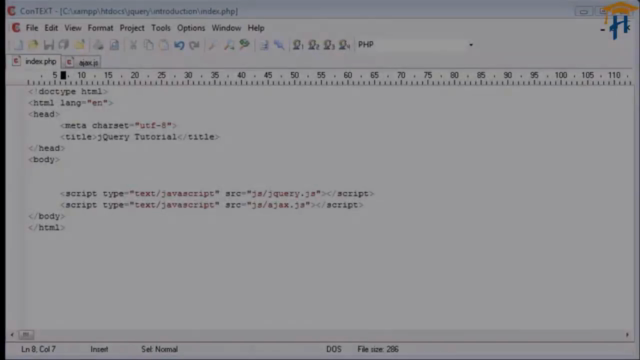Click the document icon after Replace
Image resolution: width=640 pixels, height=360 pixels.
(x=264, y=45)
